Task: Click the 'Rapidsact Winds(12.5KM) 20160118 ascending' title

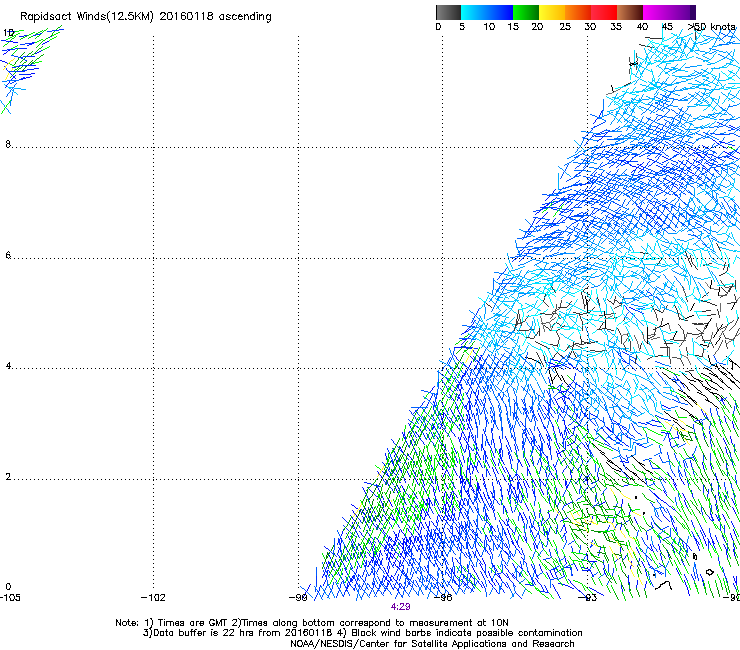Action: click(x=146, y=17)
